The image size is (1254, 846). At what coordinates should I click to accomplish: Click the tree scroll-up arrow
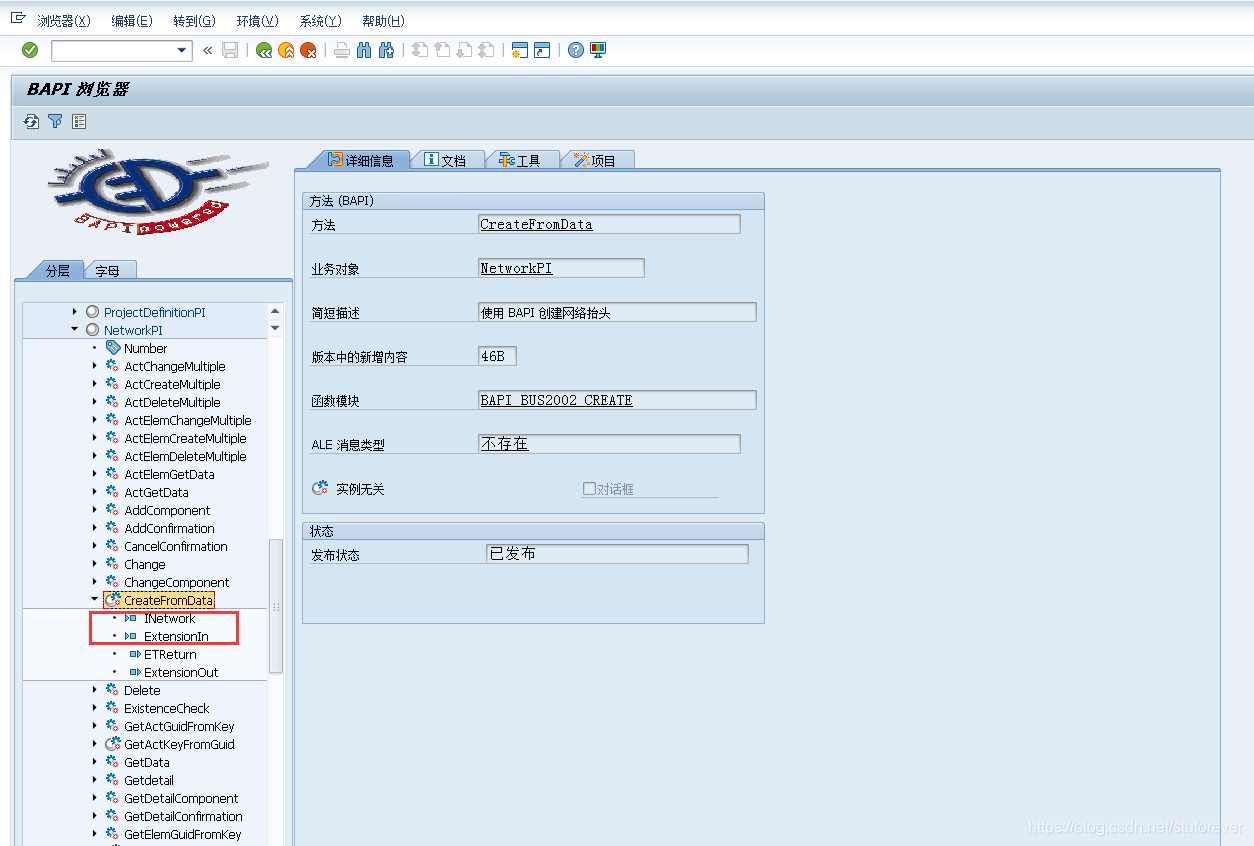point(276,311)
